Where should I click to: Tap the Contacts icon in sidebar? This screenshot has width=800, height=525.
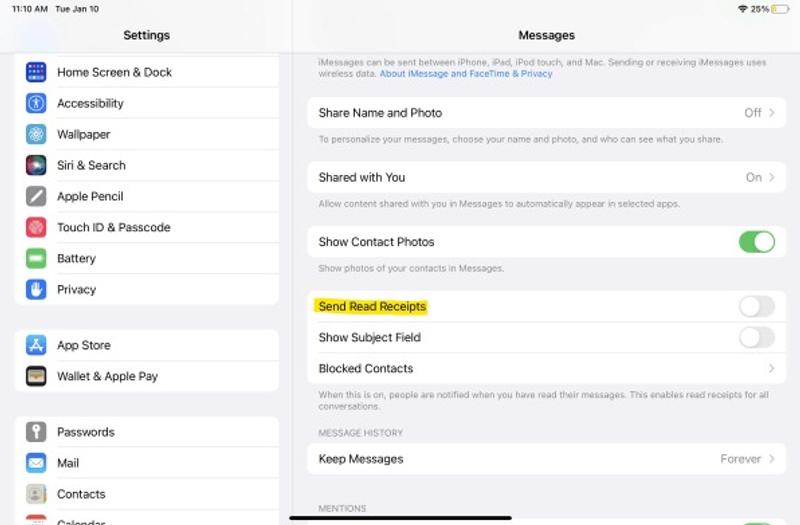click(36, 494)
